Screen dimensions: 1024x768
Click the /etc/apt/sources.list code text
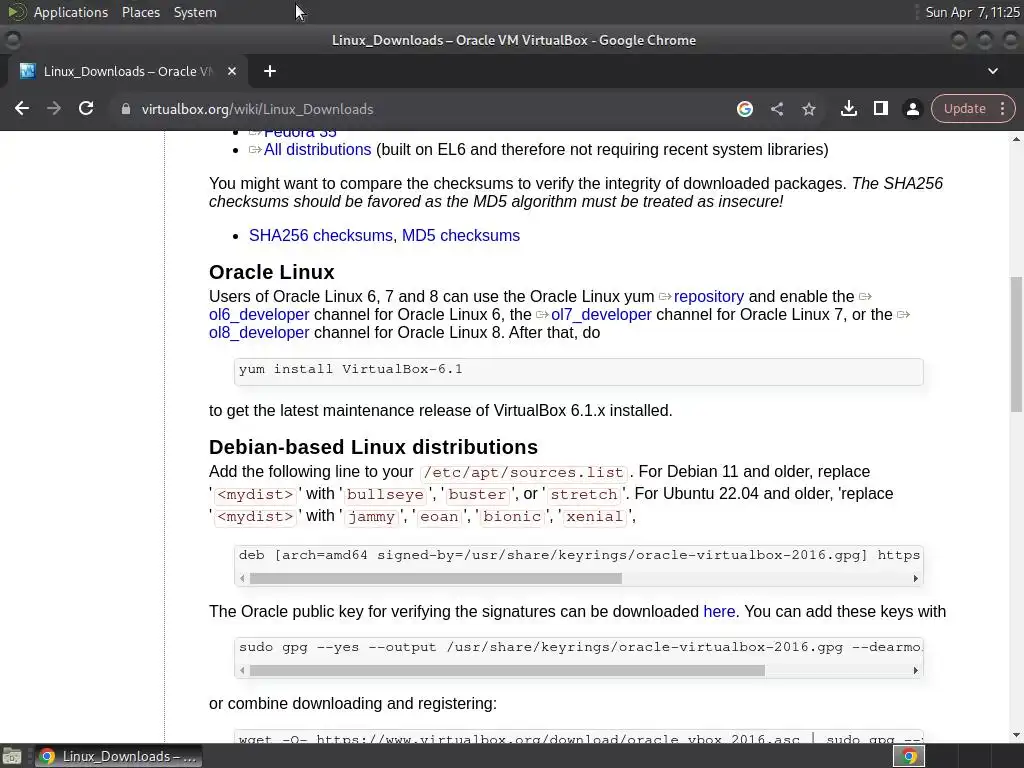(524, 472)
